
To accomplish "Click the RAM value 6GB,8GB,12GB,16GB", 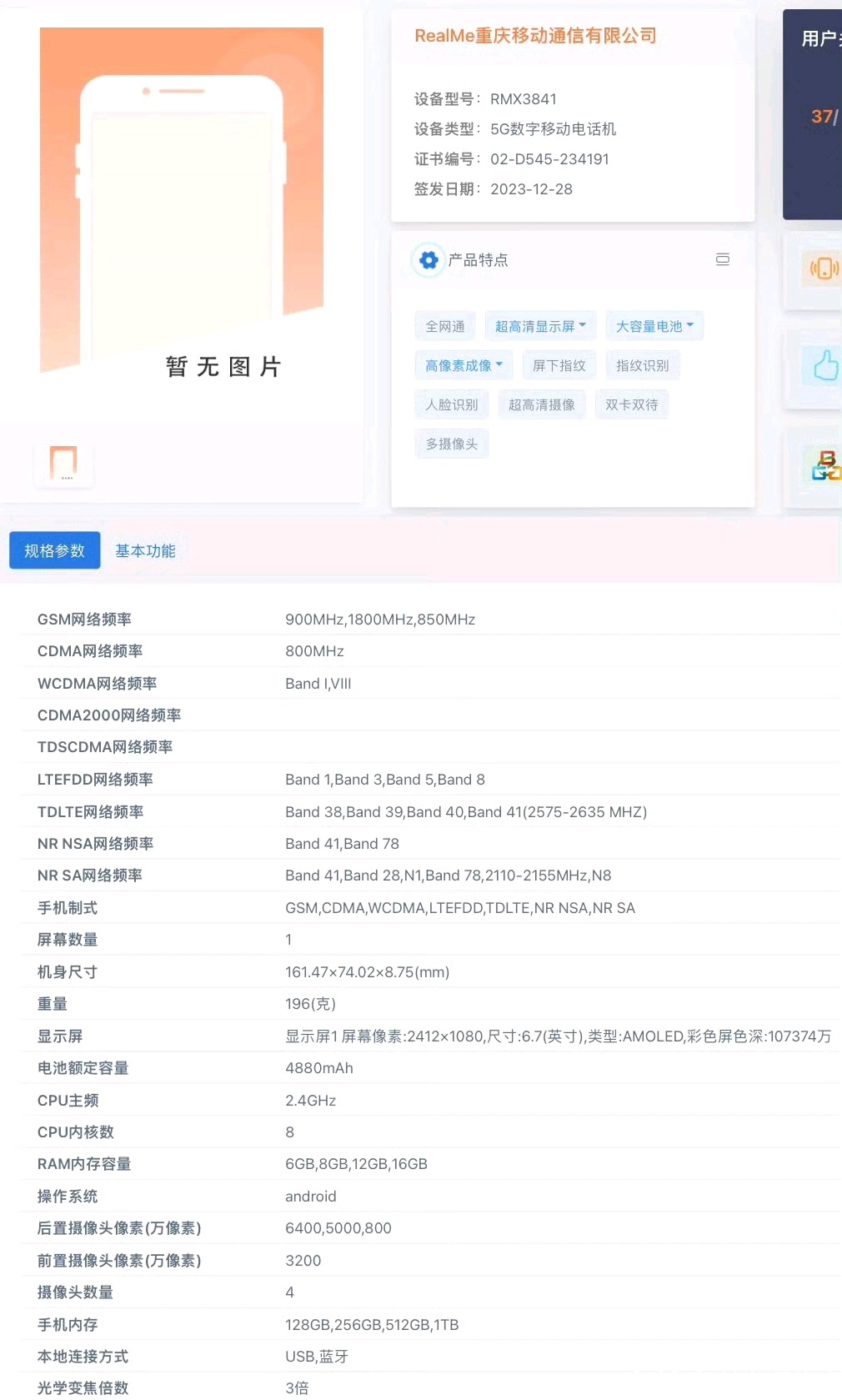I will click(x=356, y=1164).
